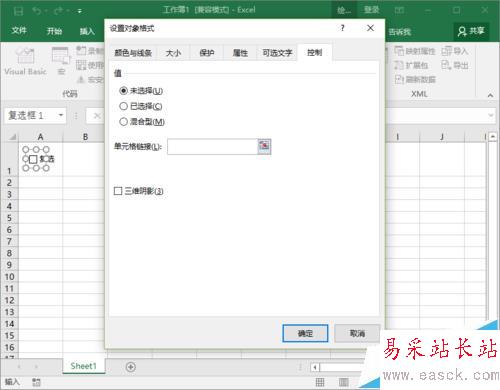Open the Name Box dropdown arrow
This screenshot has width=500, height=390.
pyautogui.click(x=61, y=115)
